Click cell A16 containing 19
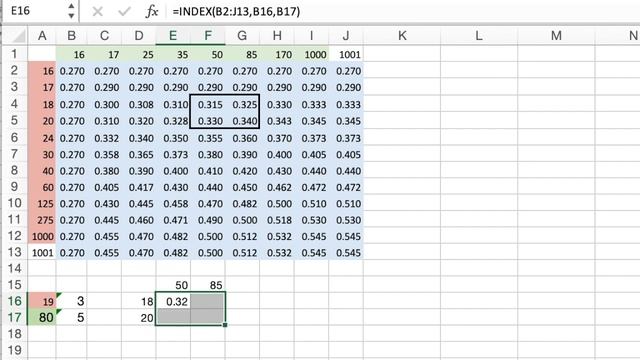 tap(42, 301)
